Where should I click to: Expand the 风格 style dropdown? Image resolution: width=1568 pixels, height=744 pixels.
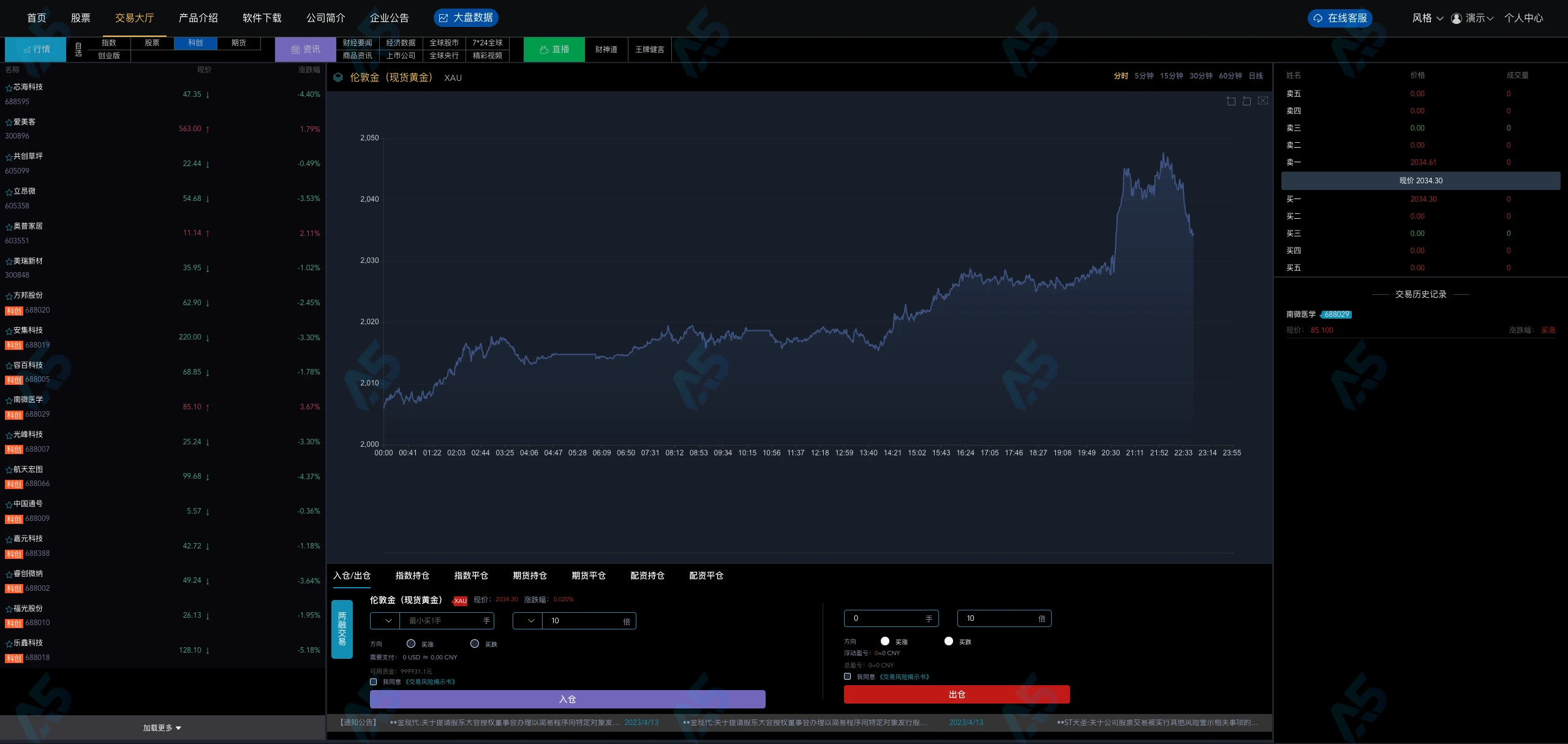[1427, 18]
